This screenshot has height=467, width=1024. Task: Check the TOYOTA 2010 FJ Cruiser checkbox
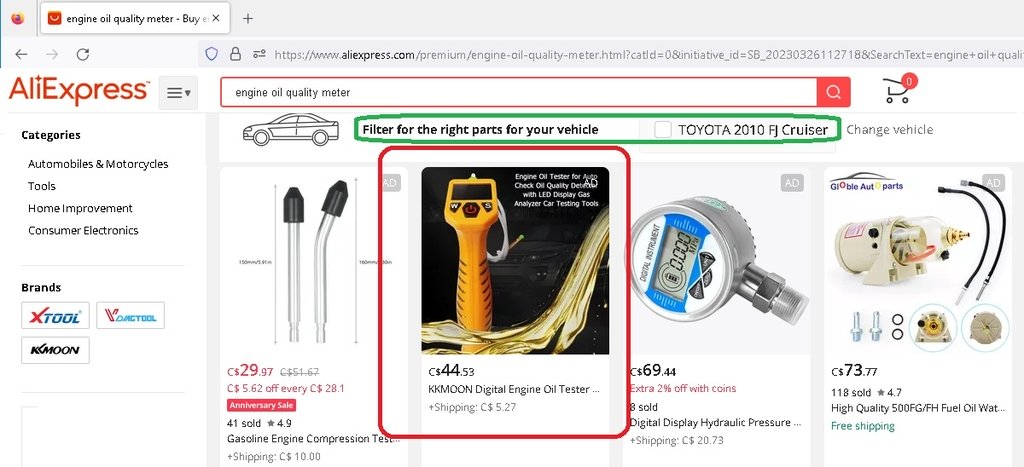pyautogui.click(x=663, y=129)
